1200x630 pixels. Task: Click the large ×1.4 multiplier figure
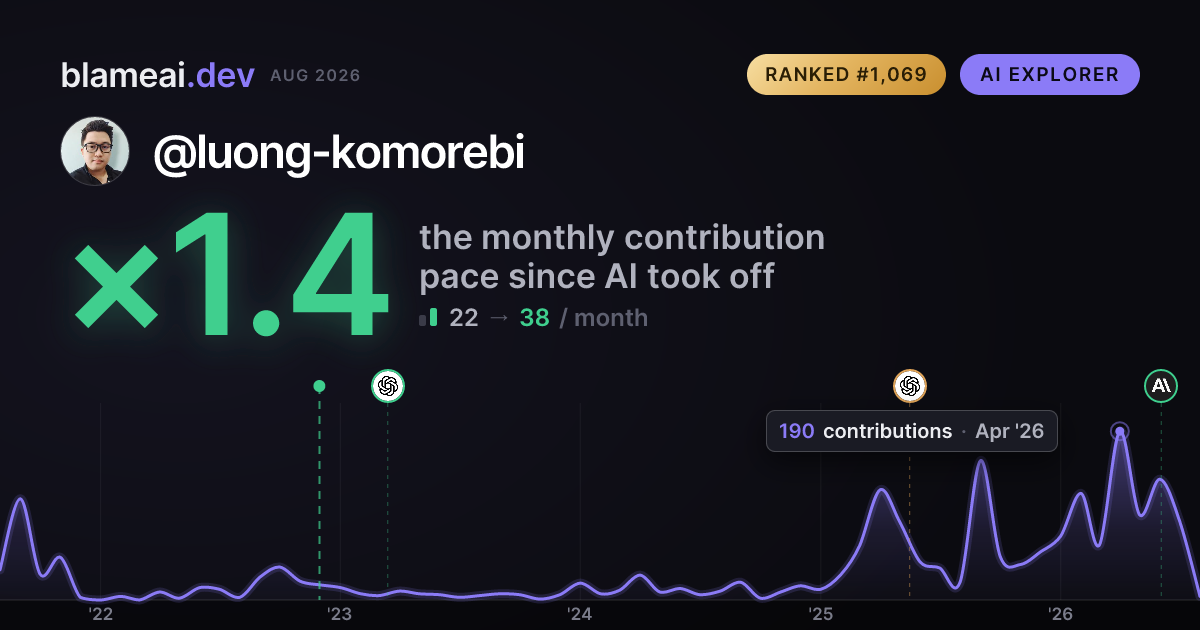(231, 277)
